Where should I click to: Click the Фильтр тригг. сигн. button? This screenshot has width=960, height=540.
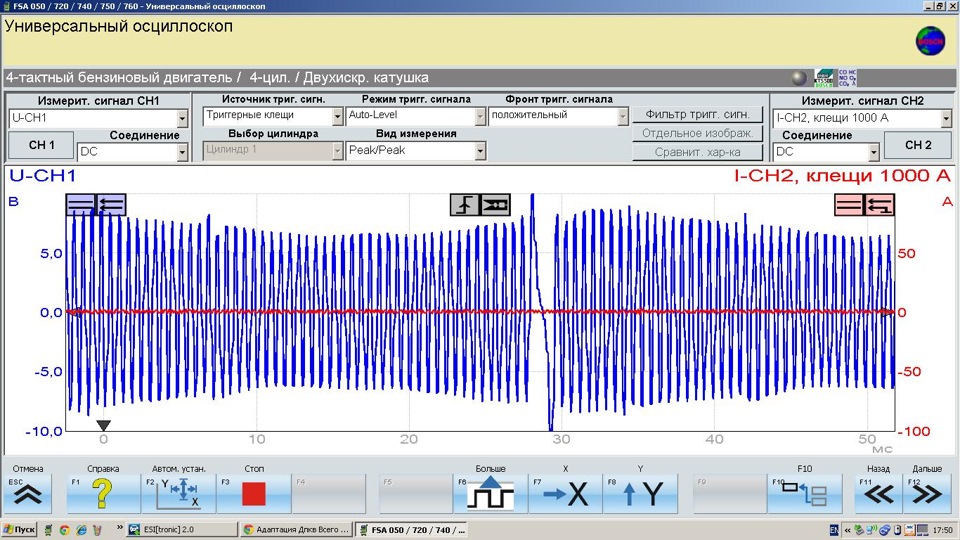pyautogui.click(x=697, y=115)
